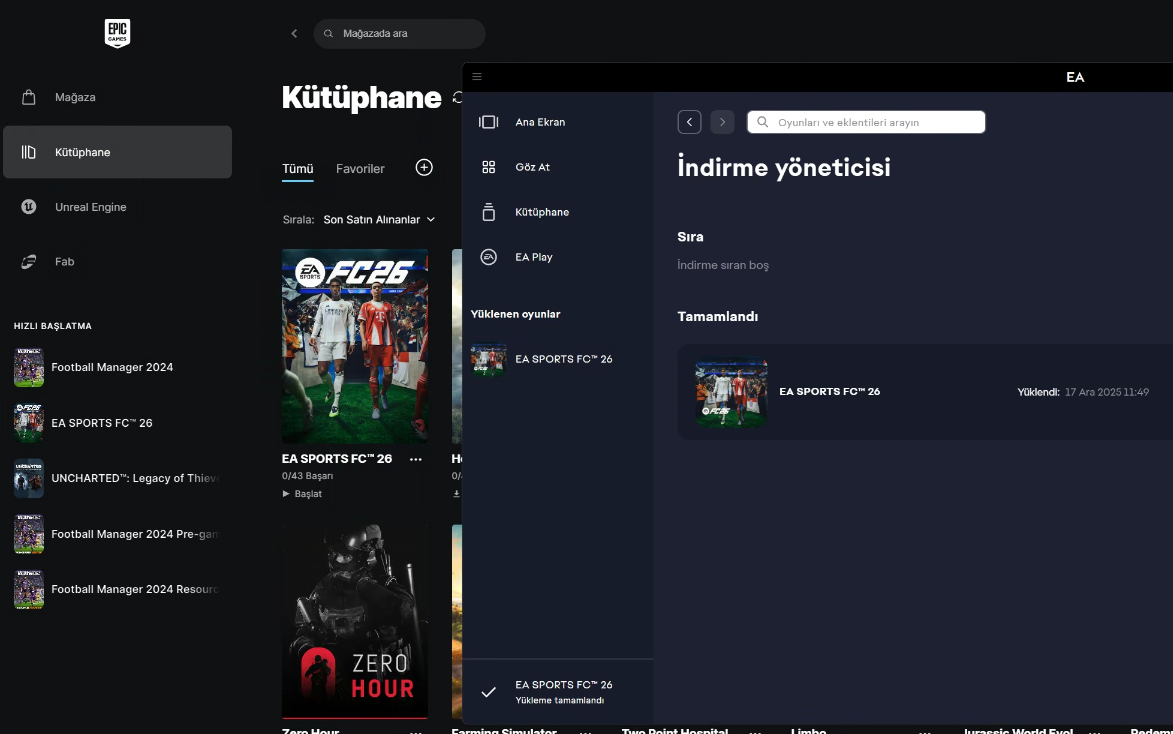Refresh the Epic library
The image size is (1173, 734).
[x=457, y=97]
